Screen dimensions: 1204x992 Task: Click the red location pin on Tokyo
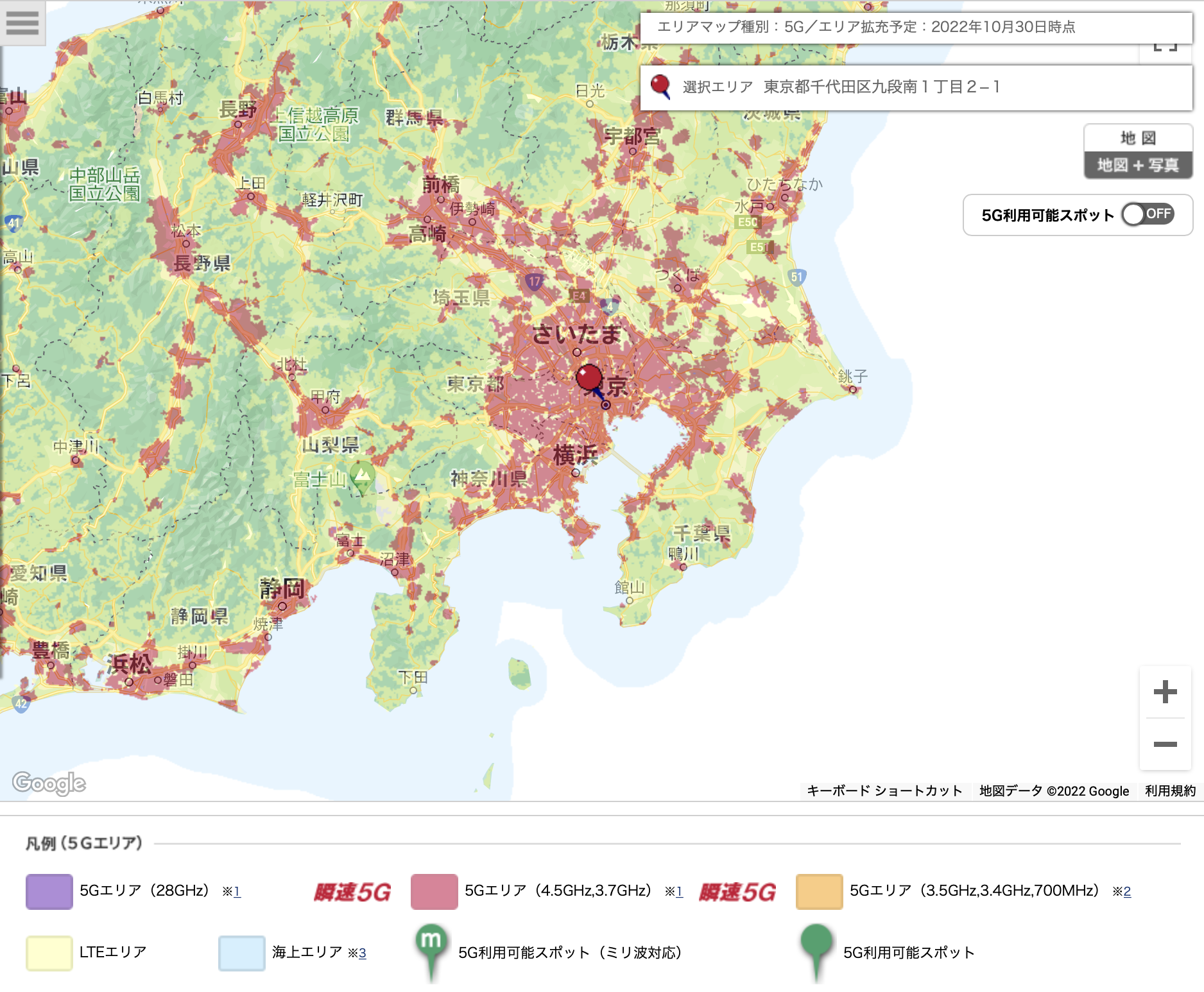(589, 377)
